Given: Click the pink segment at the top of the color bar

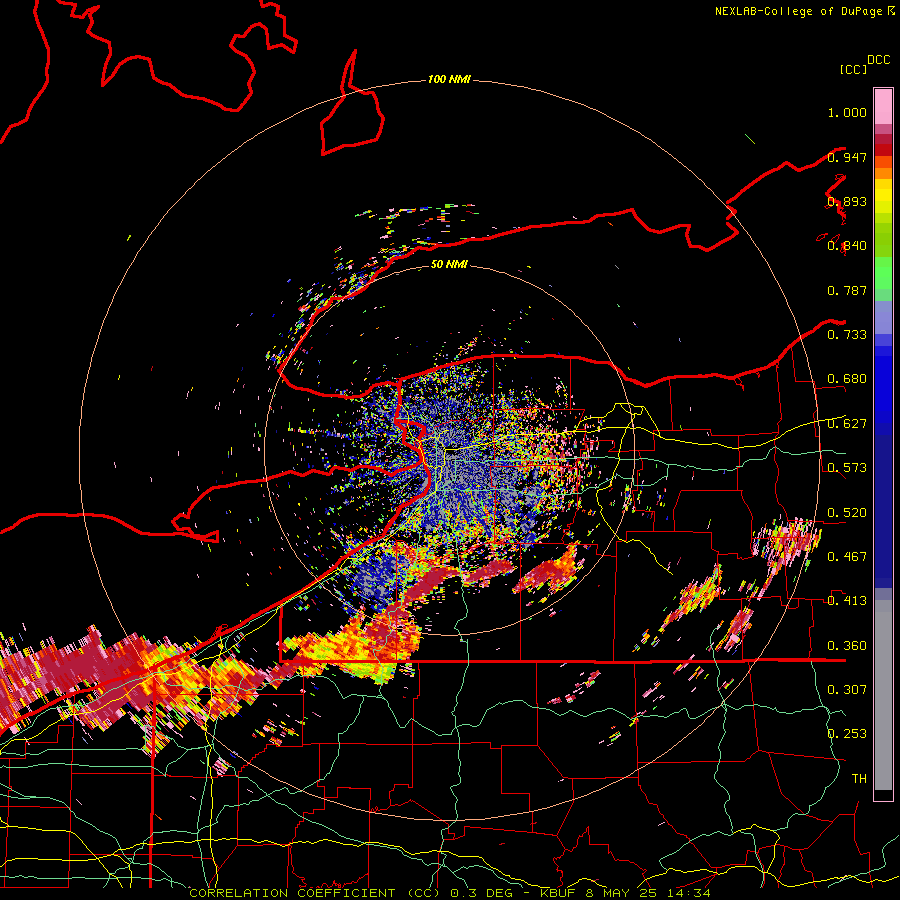Looking at the screenshot, I should click(x=883, y=107).
